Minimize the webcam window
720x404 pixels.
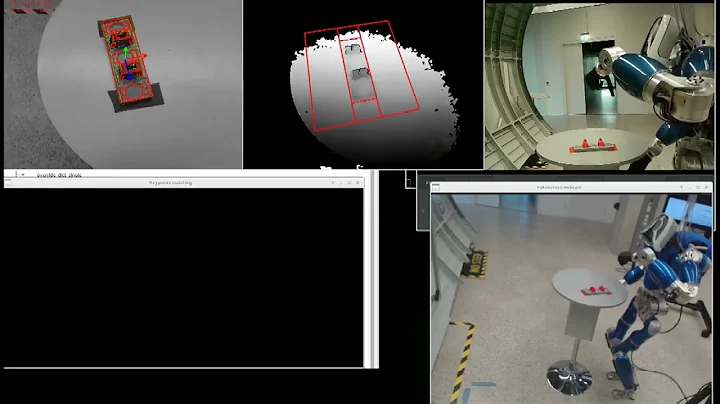click(690, 187)
